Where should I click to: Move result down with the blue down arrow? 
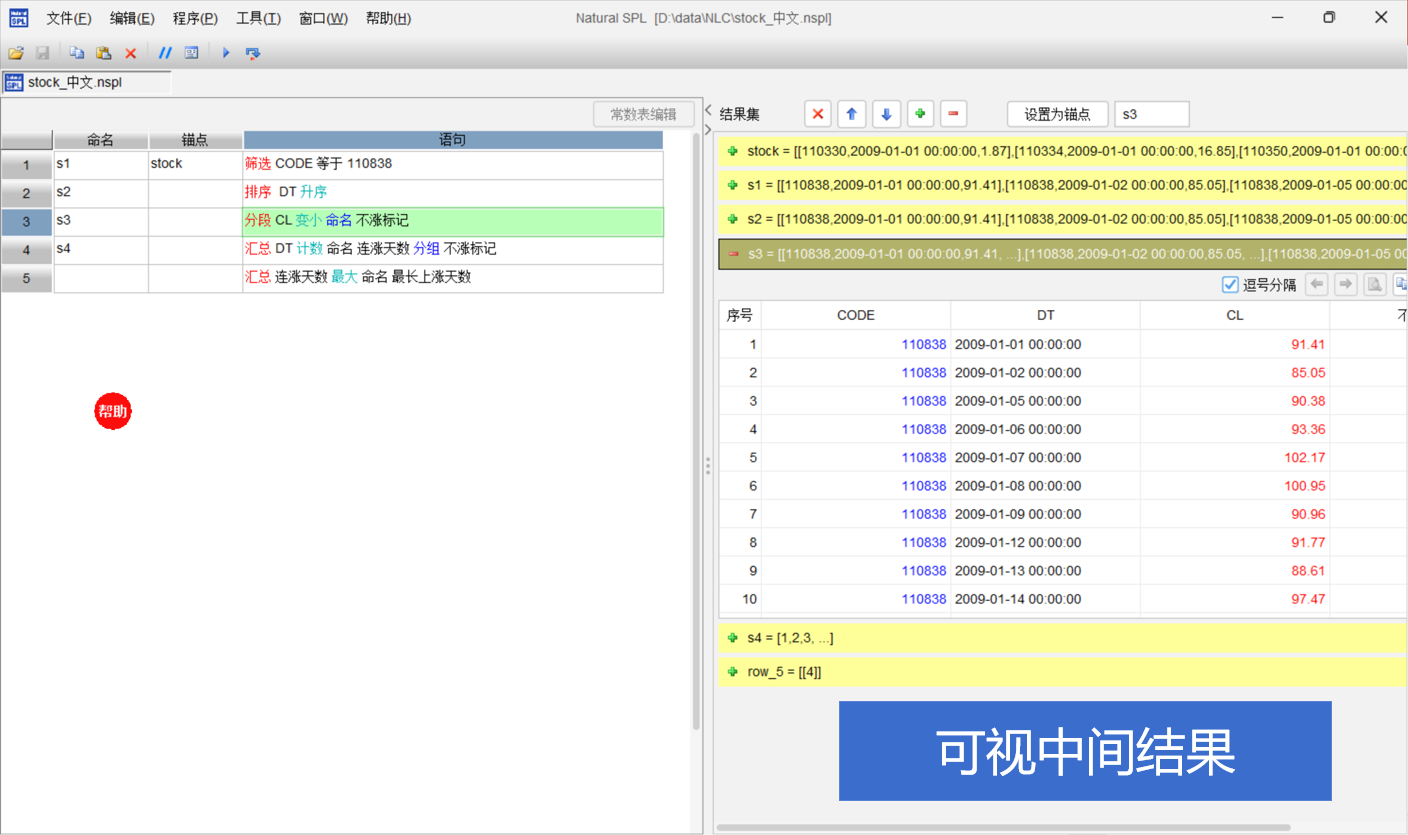[x=886, y=114]
